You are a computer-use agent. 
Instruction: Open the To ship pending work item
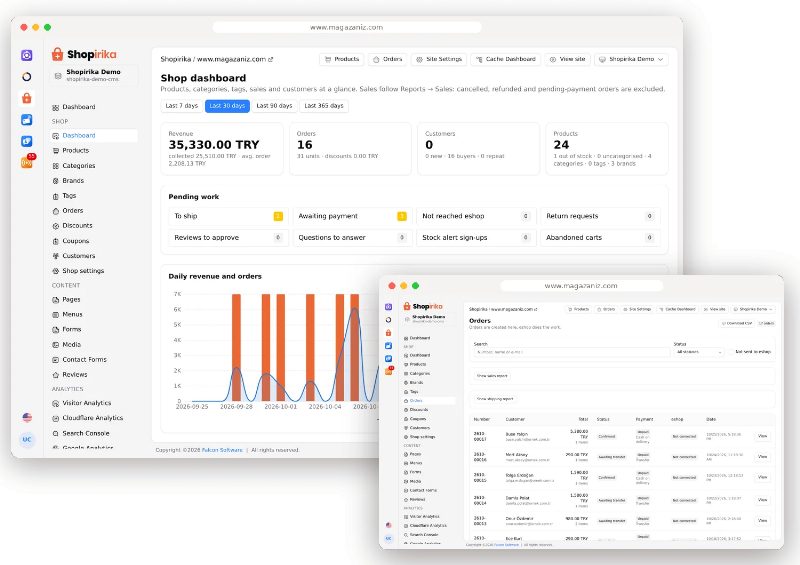tap(228, 216)
